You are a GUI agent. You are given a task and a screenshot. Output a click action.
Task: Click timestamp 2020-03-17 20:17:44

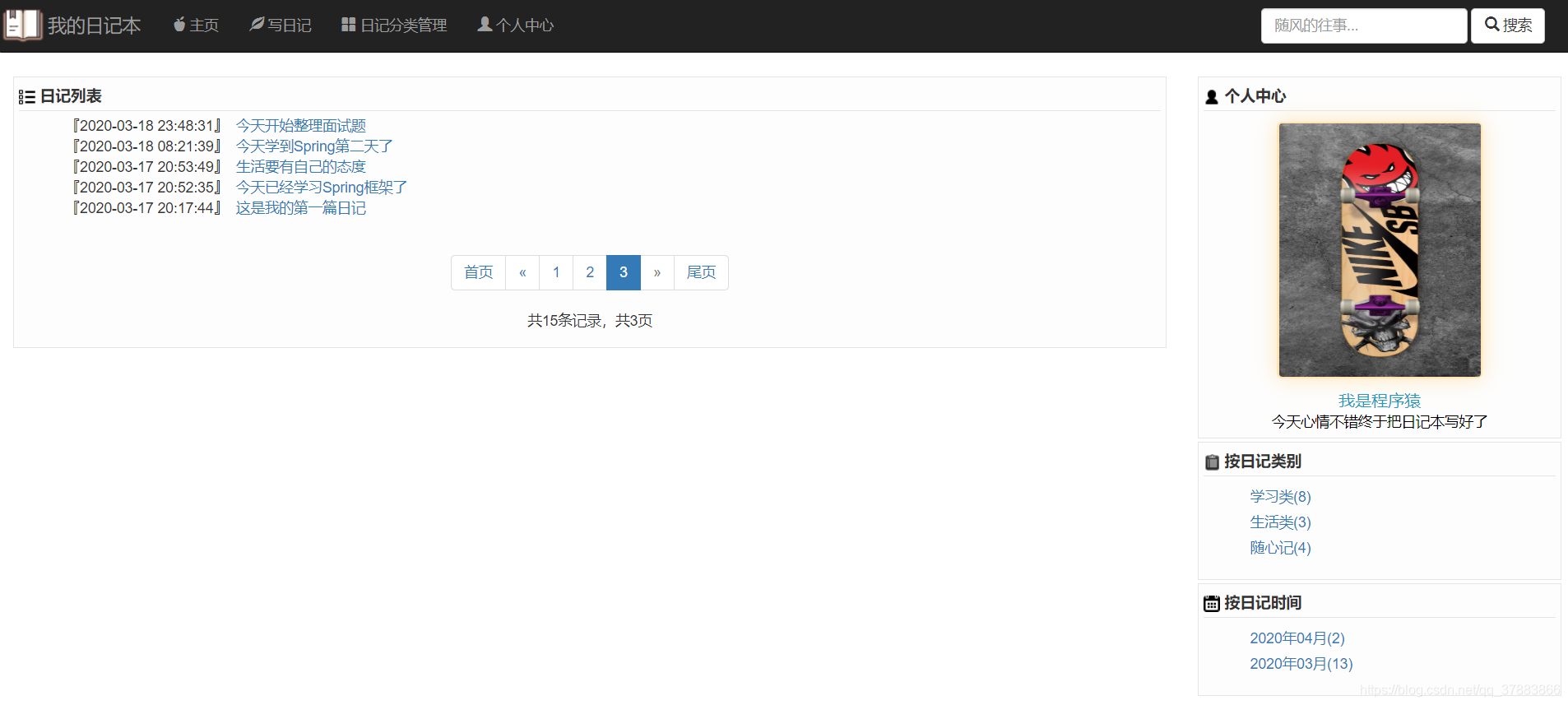point(146,208)
